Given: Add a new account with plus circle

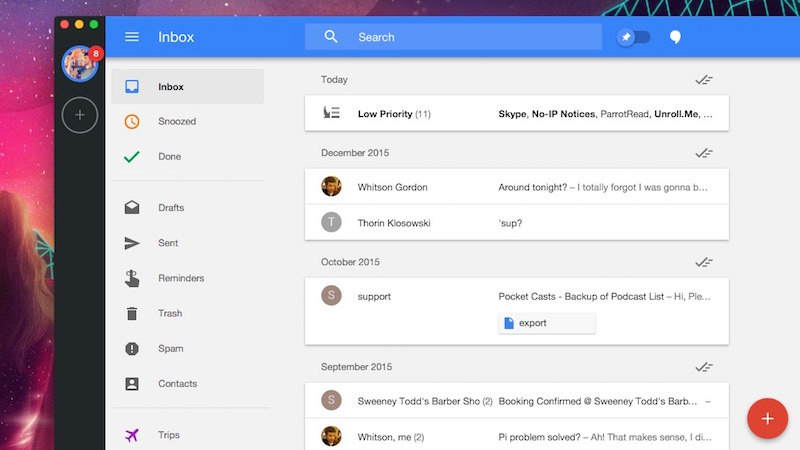Looking at the screenshot, I should click(80, 115).
